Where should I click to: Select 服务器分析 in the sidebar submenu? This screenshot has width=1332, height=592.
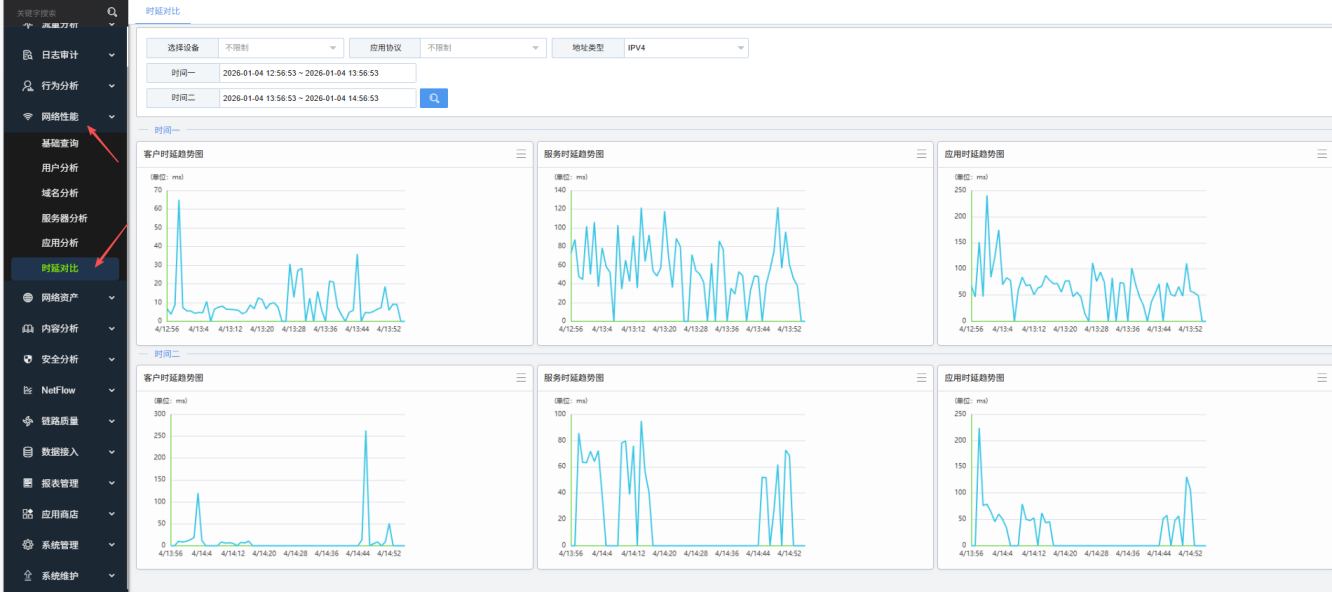coord(64,218)
